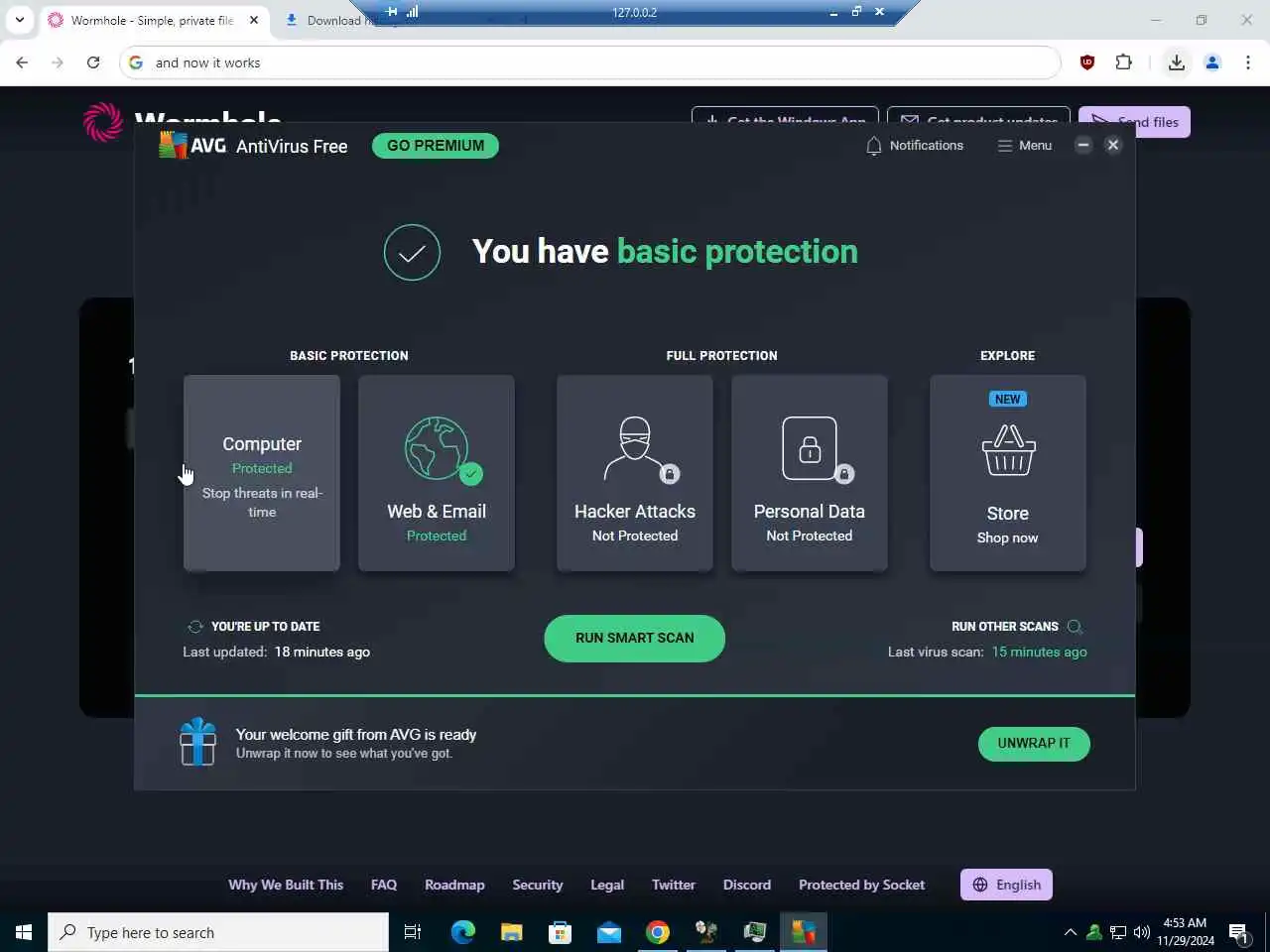Viewport: 1270px width, 952px height.
Task: Open the Computer protection tile
Action: [262, 473]
